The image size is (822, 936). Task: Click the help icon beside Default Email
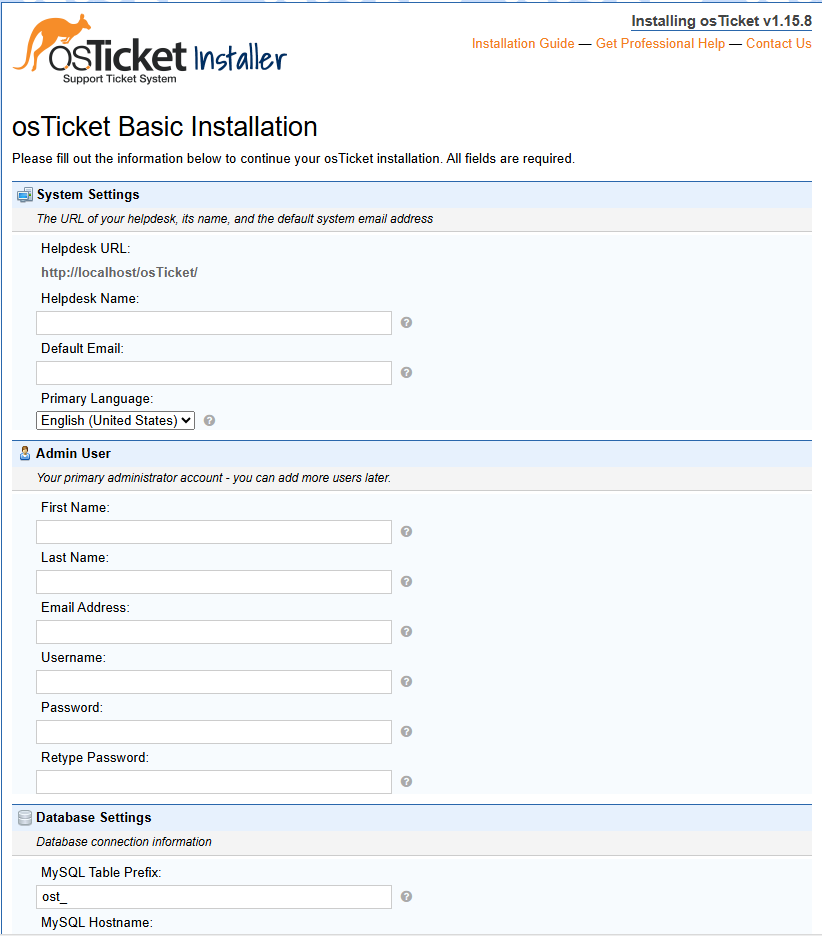[x=406, y=372]
